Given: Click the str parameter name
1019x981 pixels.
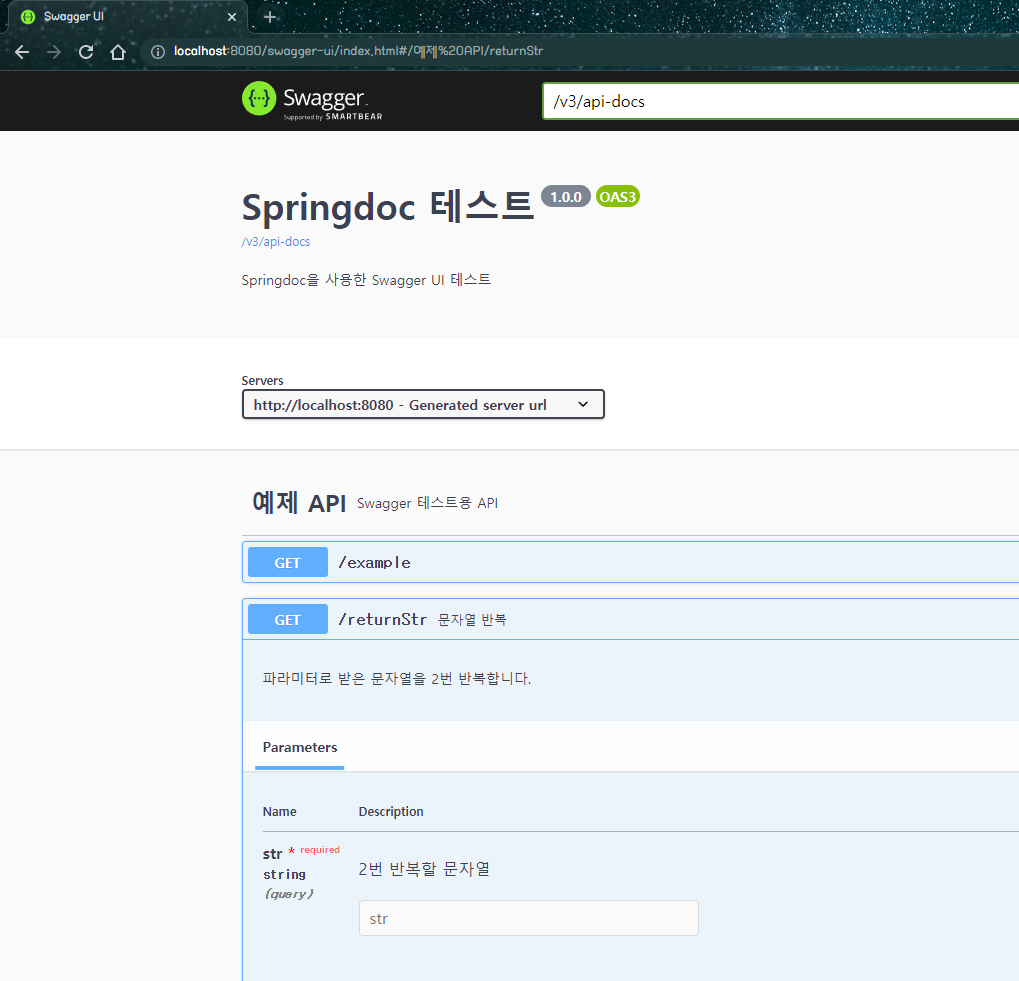Looking at the screenshot, I should (x=272, y=854).
